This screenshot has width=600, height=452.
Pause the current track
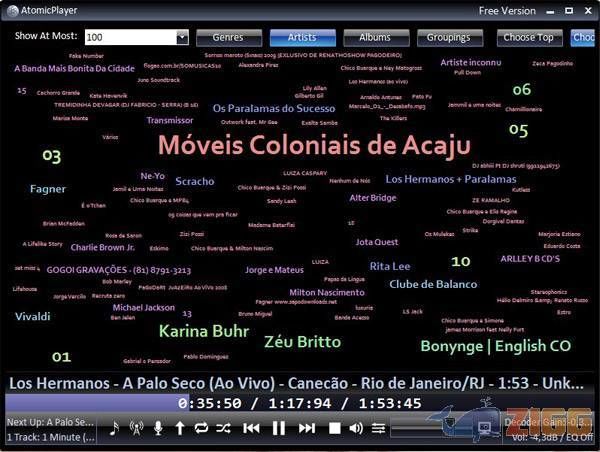point(279,428)
